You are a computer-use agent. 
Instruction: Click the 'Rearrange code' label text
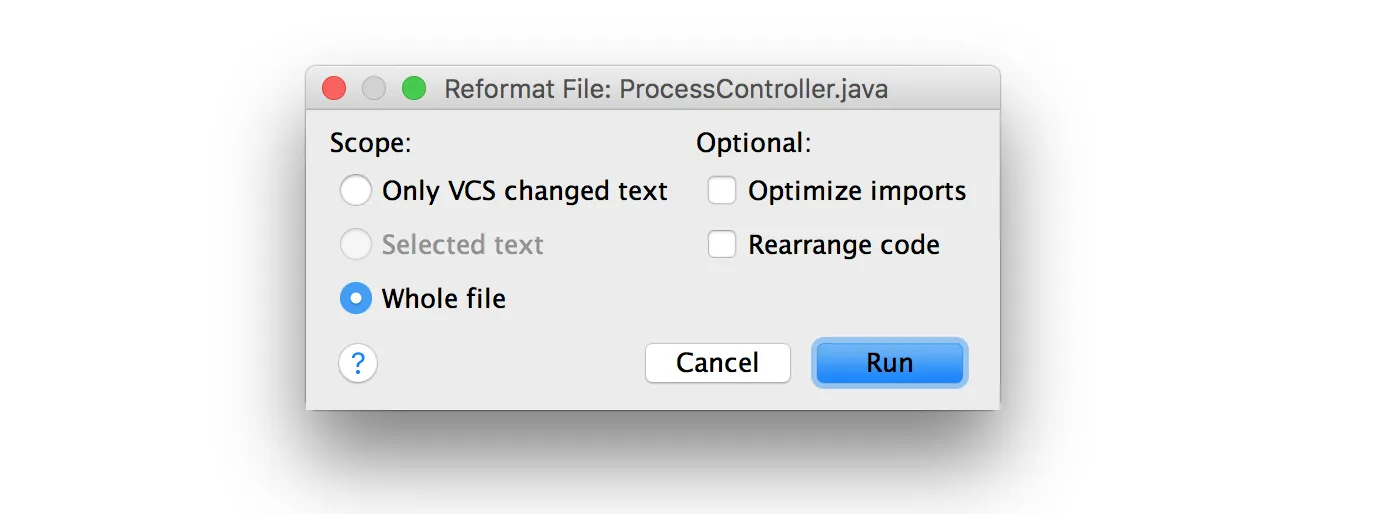pos(844,245)
